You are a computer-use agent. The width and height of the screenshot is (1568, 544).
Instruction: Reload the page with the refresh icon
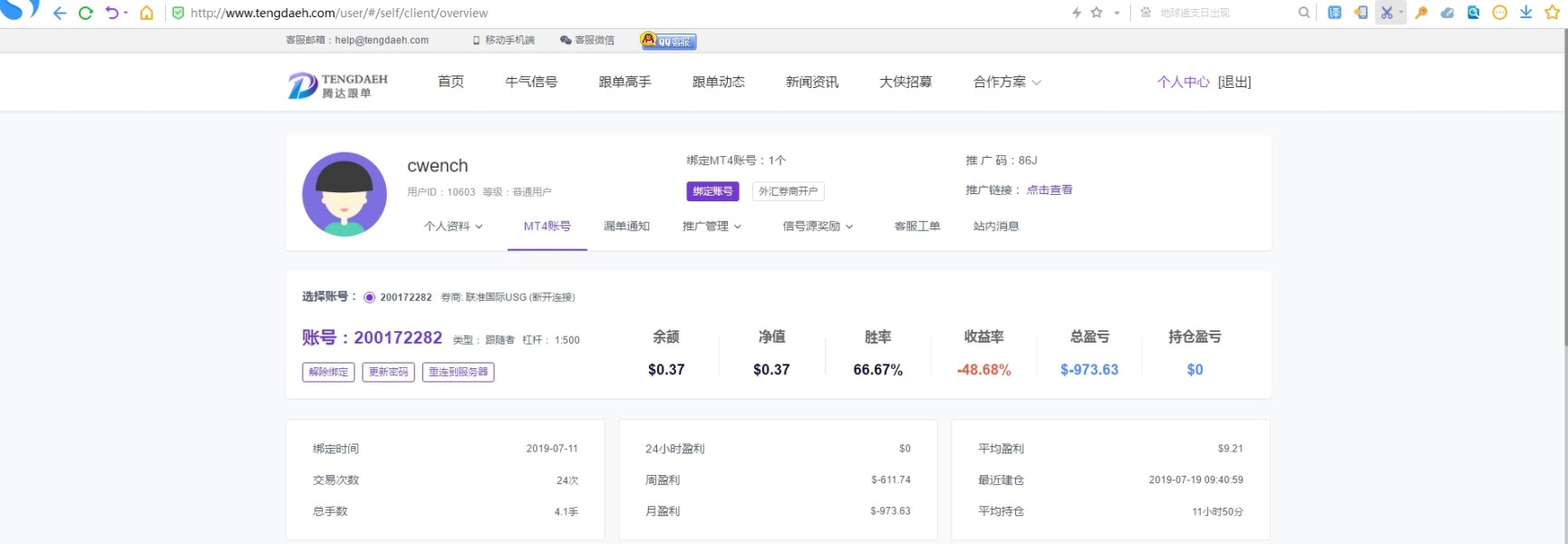86,13
